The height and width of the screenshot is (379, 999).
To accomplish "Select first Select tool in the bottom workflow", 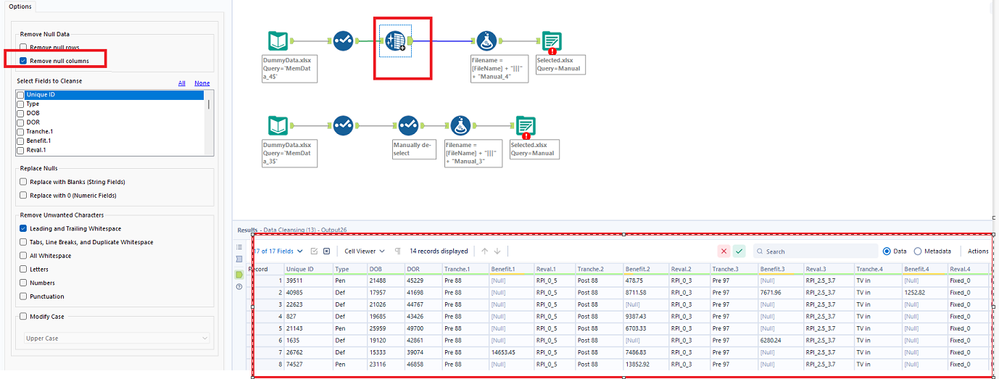I will coord(343,125).
